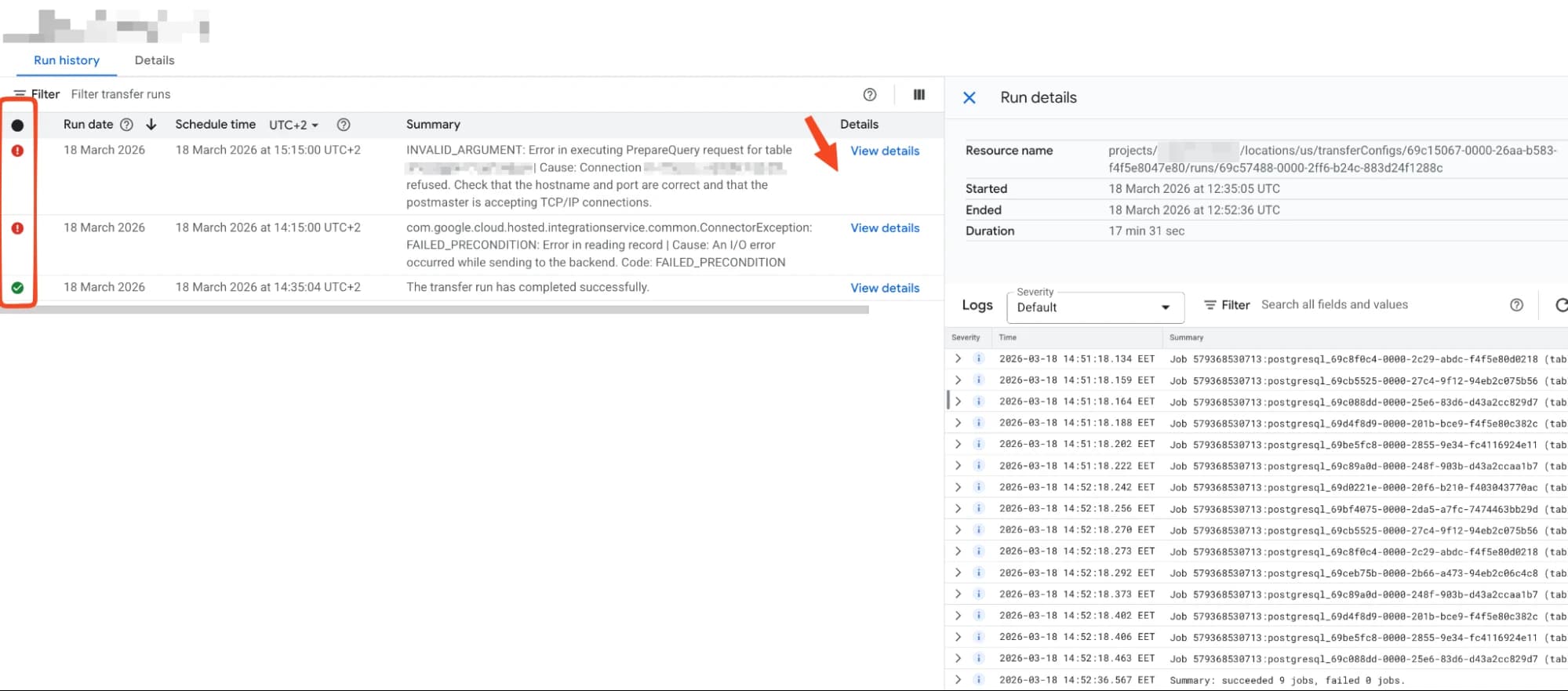Click the Filter icon above run table
Screen dimensions: 1568x691
coord(20,94)
